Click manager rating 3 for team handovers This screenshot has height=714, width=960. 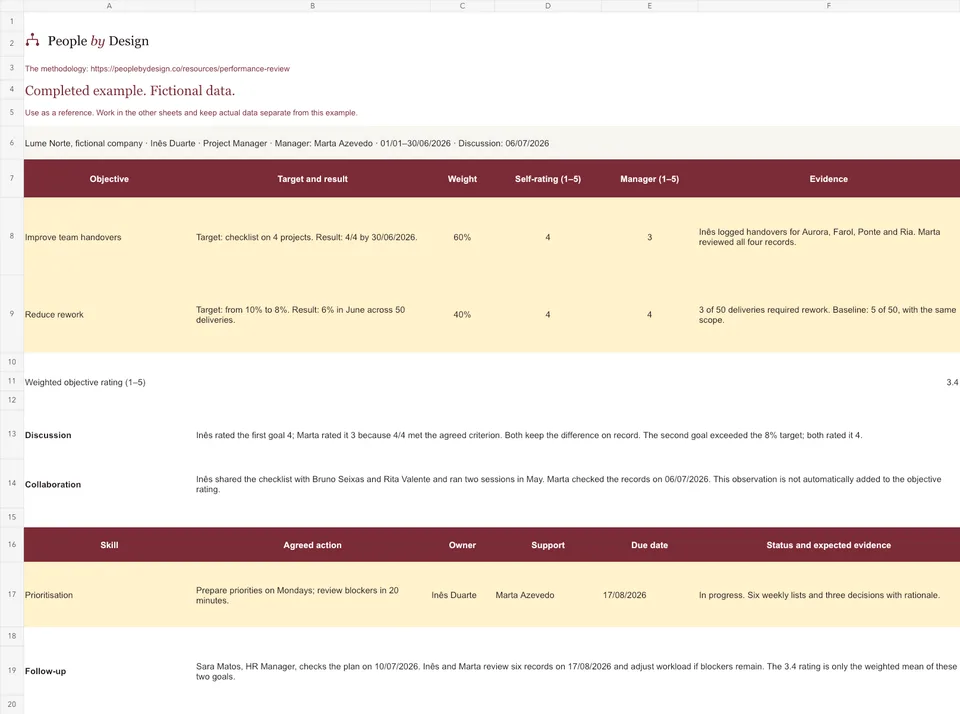pos(650,237)
